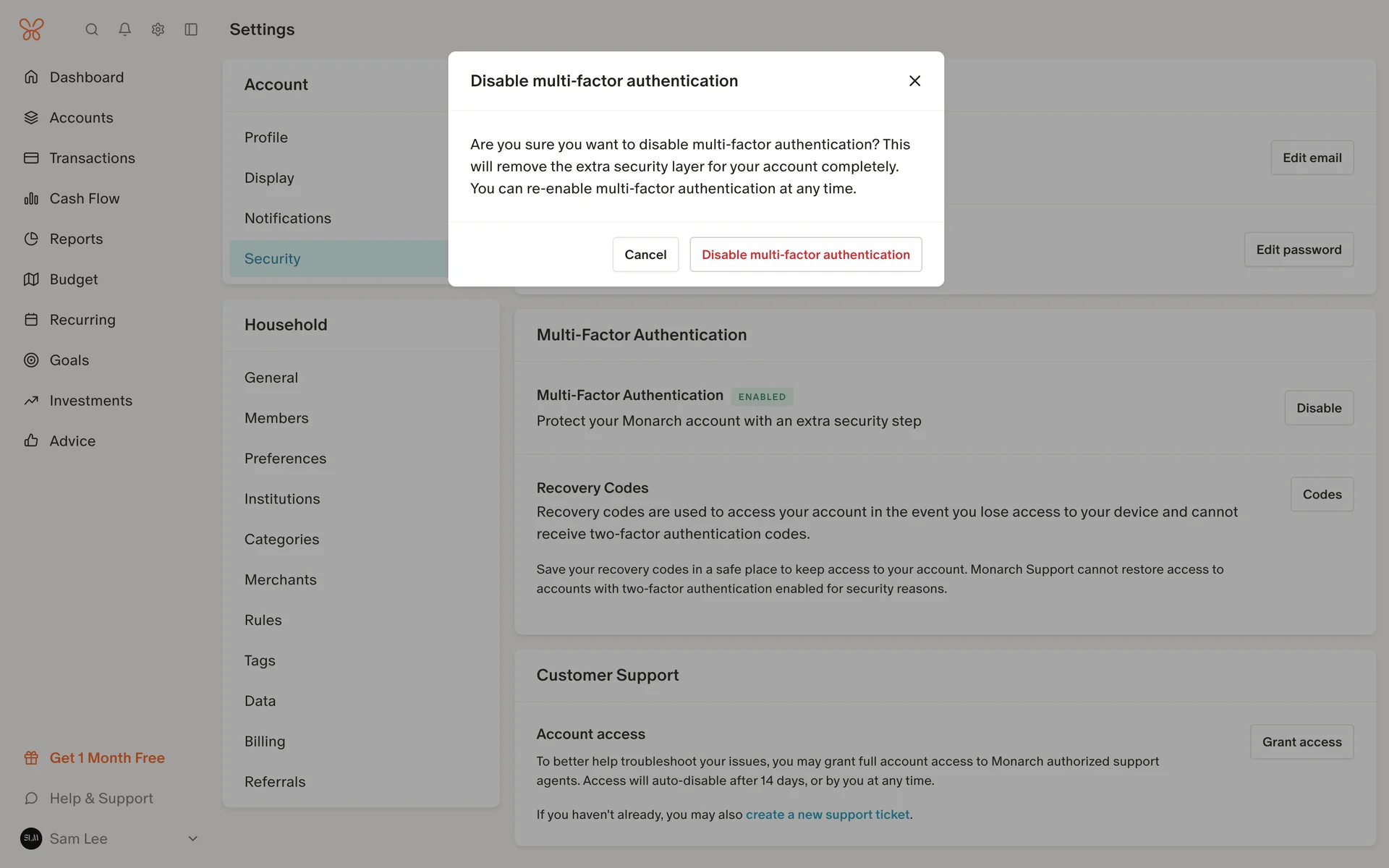Open Cash Flow from sidebar
The image size is (1389, 868).
point(84,198)
